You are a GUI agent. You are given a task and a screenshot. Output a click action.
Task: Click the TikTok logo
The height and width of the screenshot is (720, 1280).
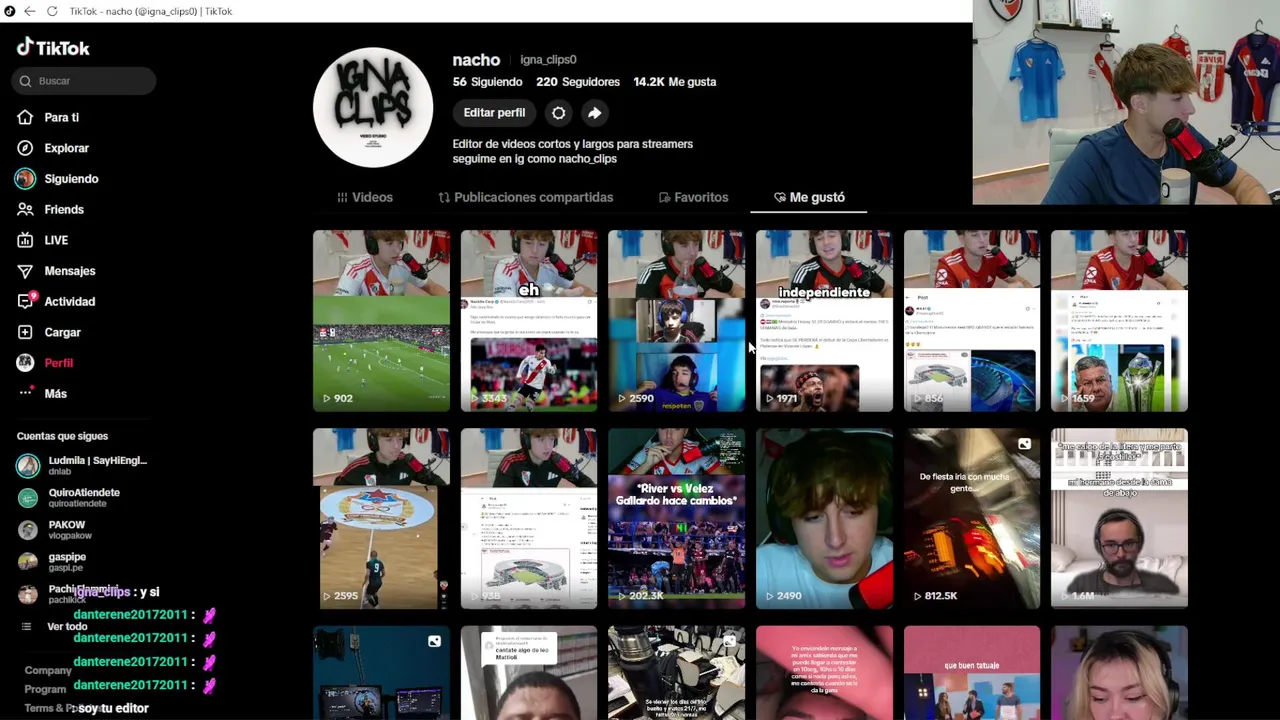tap(53, 47)
